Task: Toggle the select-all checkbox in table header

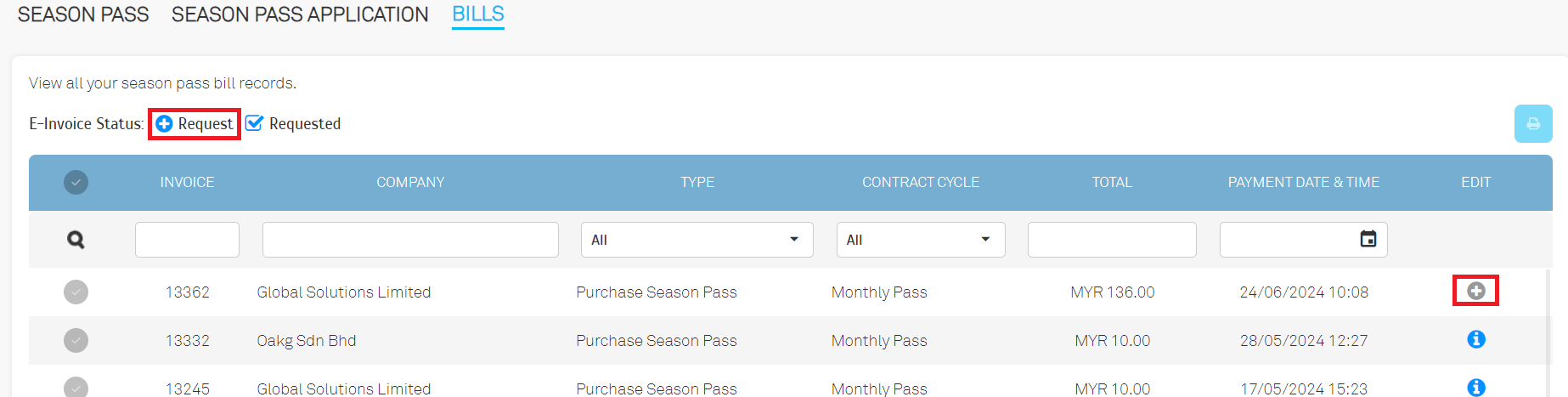Action: click(x=76, y=182)
